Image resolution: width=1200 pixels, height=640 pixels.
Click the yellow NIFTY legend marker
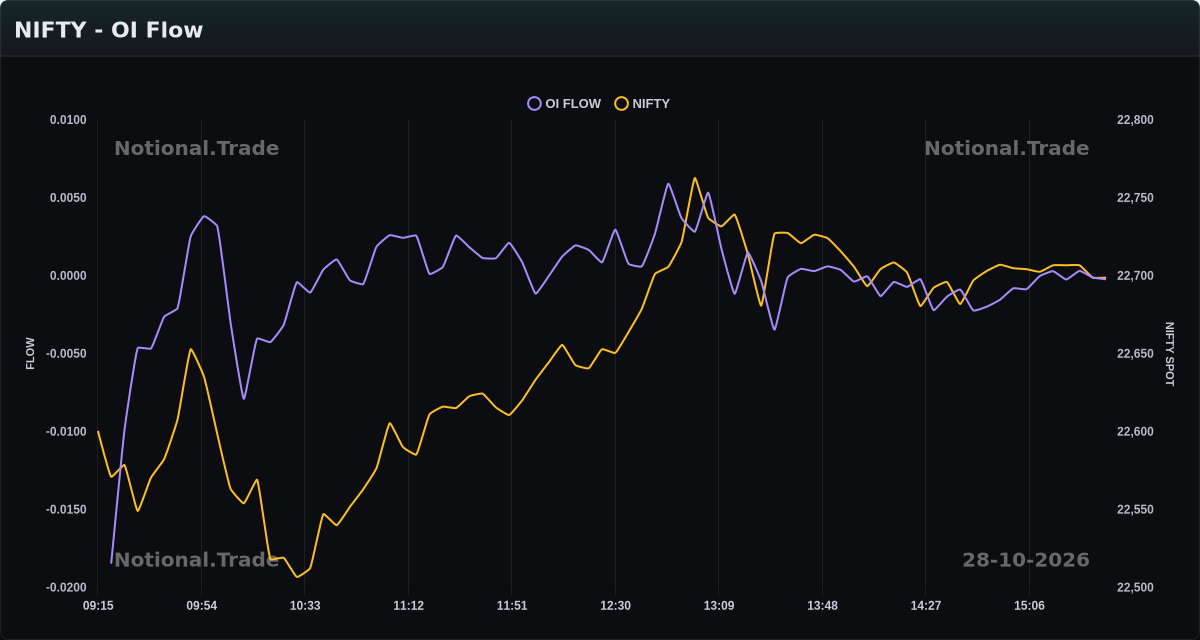(x=621, y=104)
